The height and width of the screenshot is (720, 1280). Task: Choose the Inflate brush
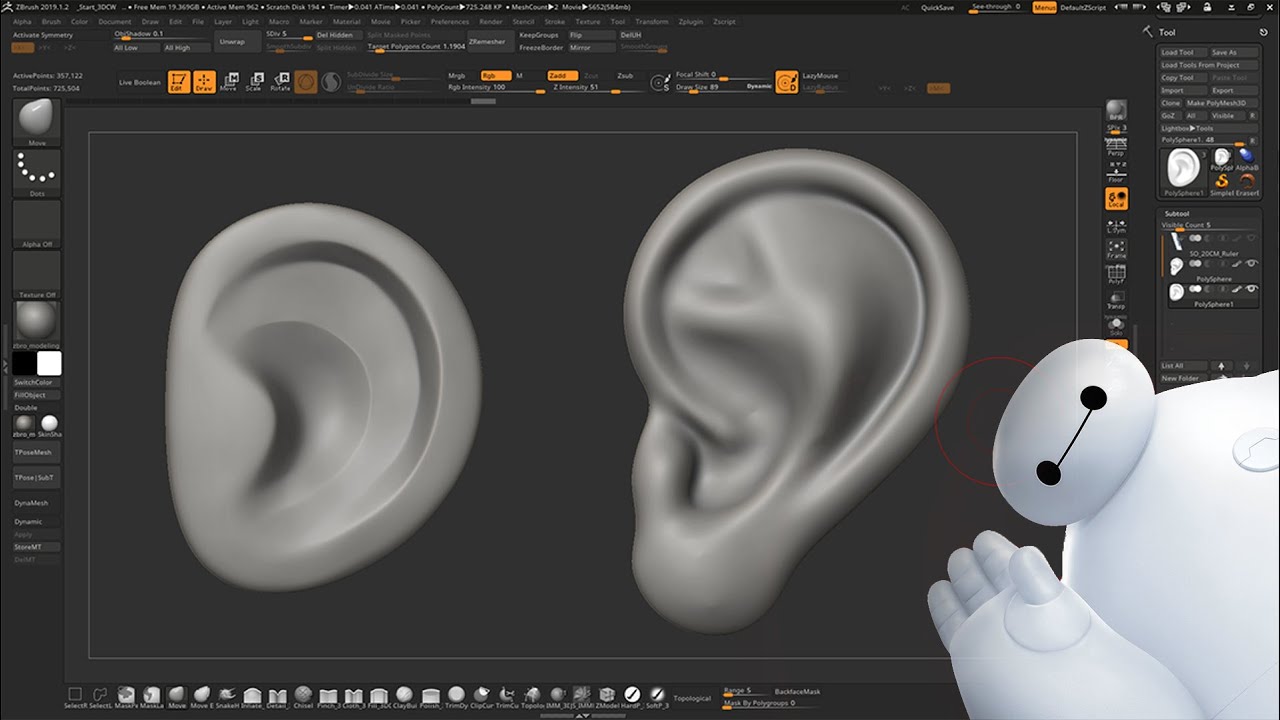pyautogui.click(x=252, y=697)
